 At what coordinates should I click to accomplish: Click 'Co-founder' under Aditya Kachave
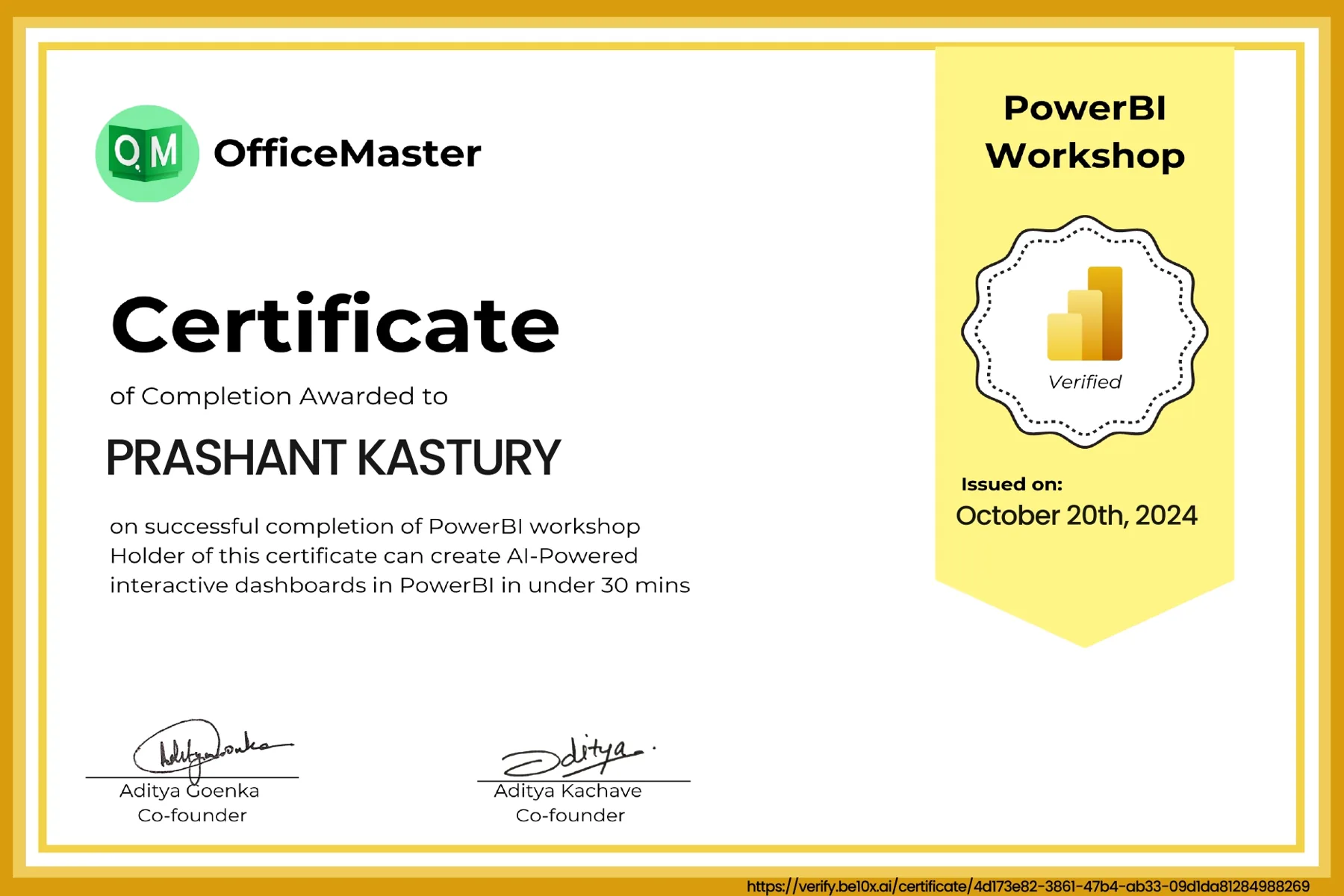click(x=570, y=815)
